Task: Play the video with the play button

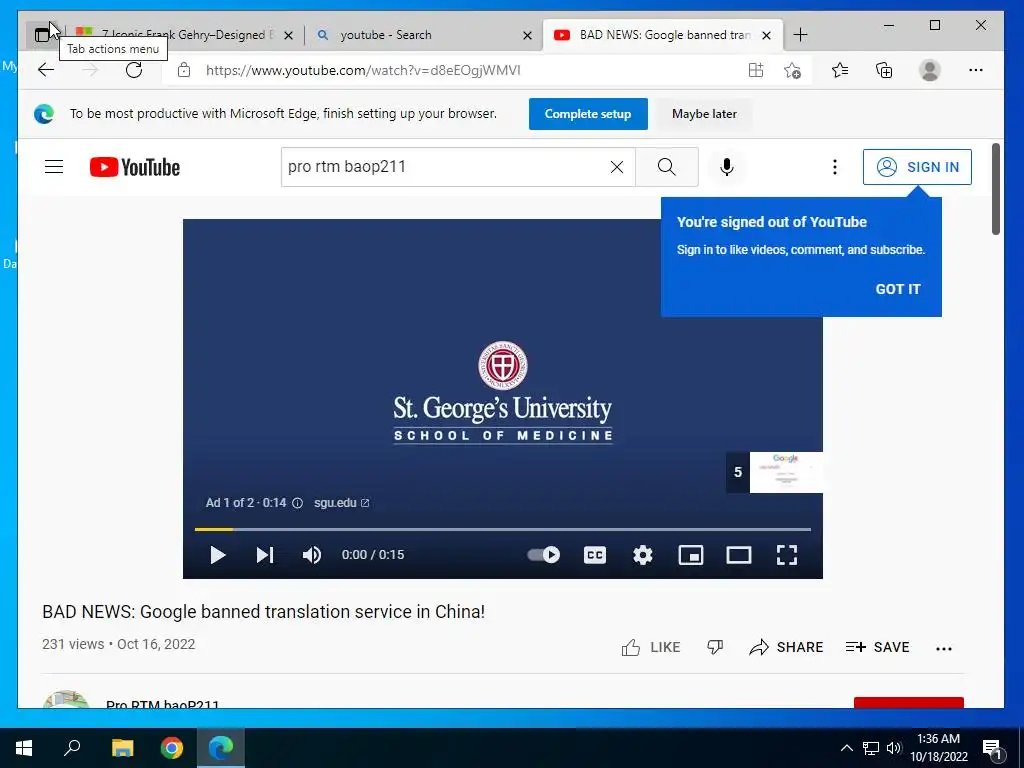Action: [x=217, y=555]
